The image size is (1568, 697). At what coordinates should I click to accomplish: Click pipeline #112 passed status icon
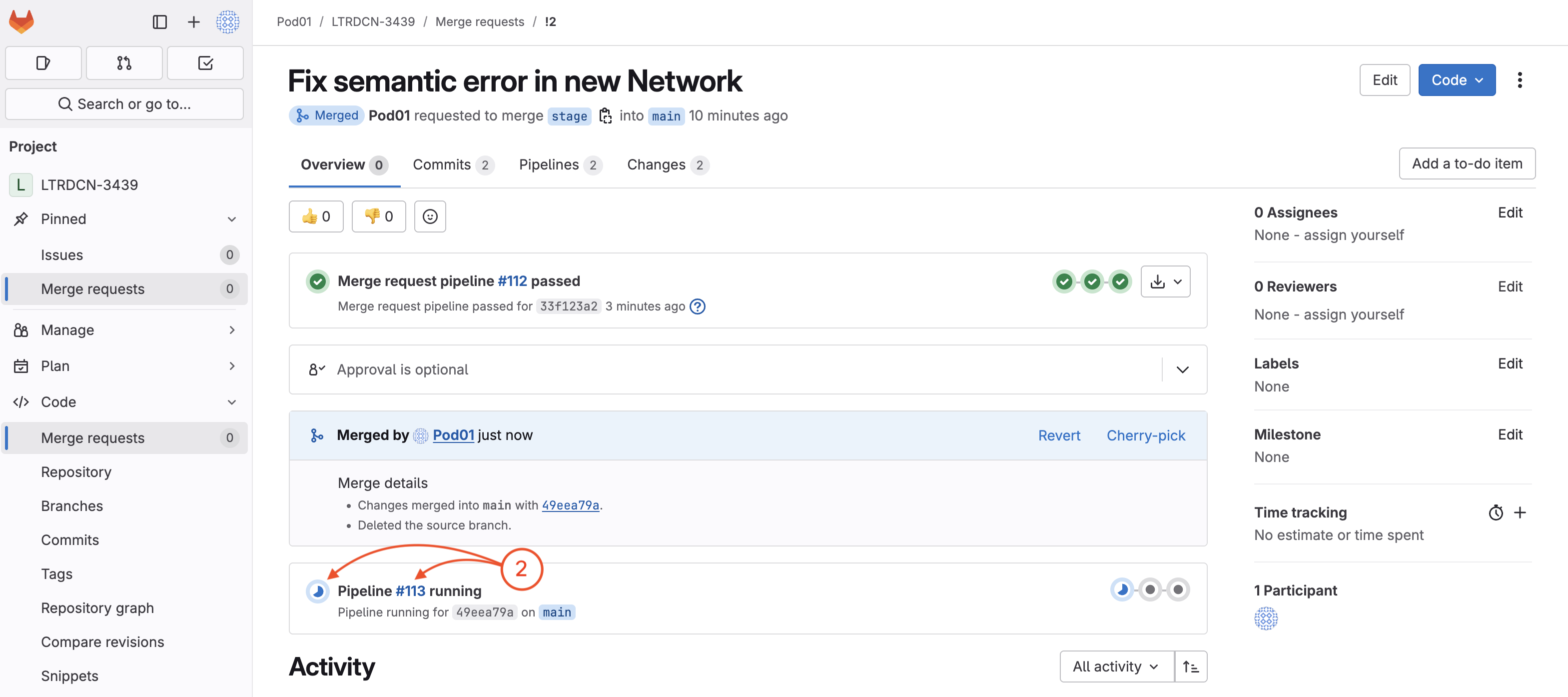coord(317,281)
